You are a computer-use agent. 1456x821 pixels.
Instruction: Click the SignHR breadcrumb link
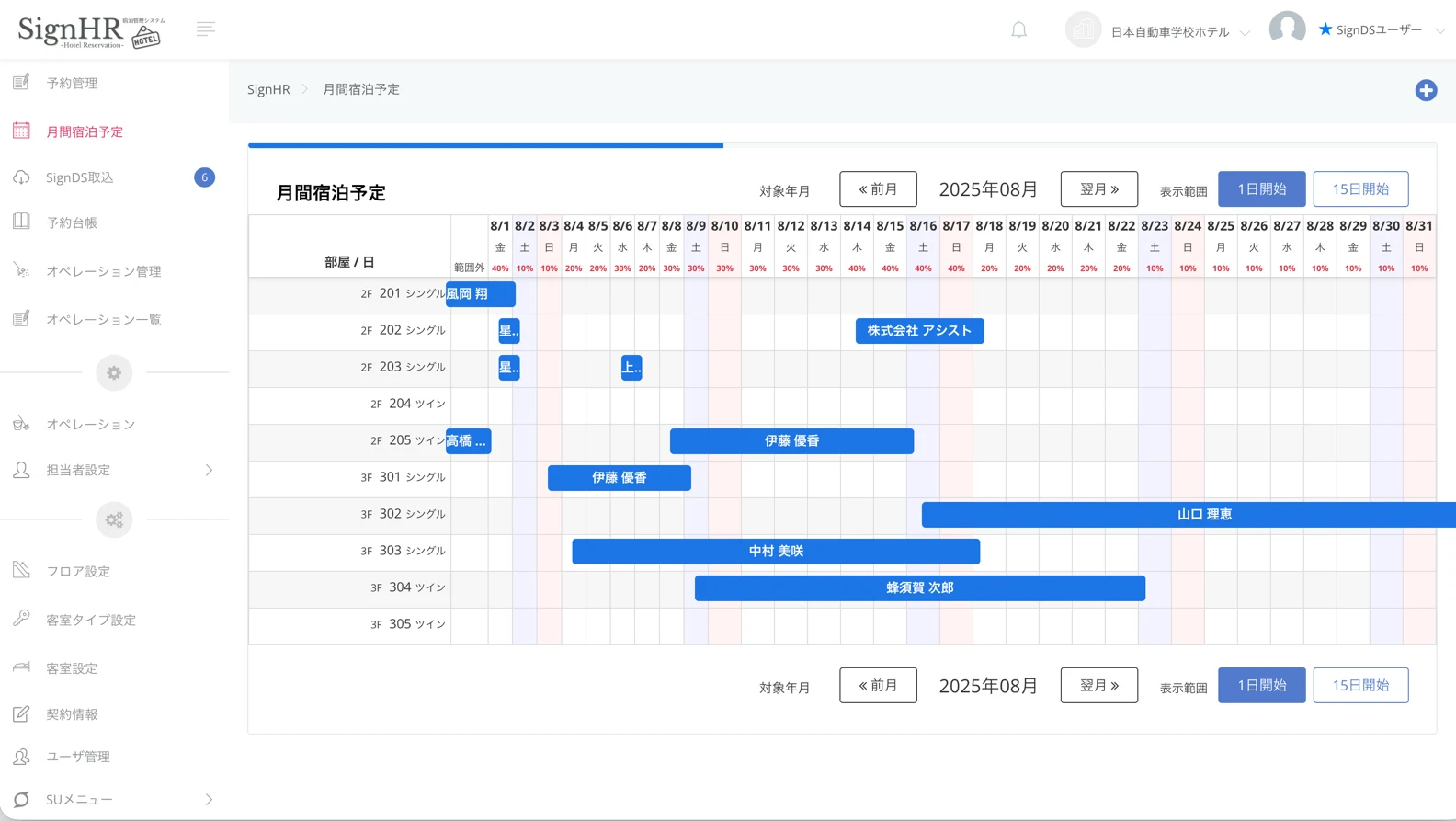pos(268,89)
